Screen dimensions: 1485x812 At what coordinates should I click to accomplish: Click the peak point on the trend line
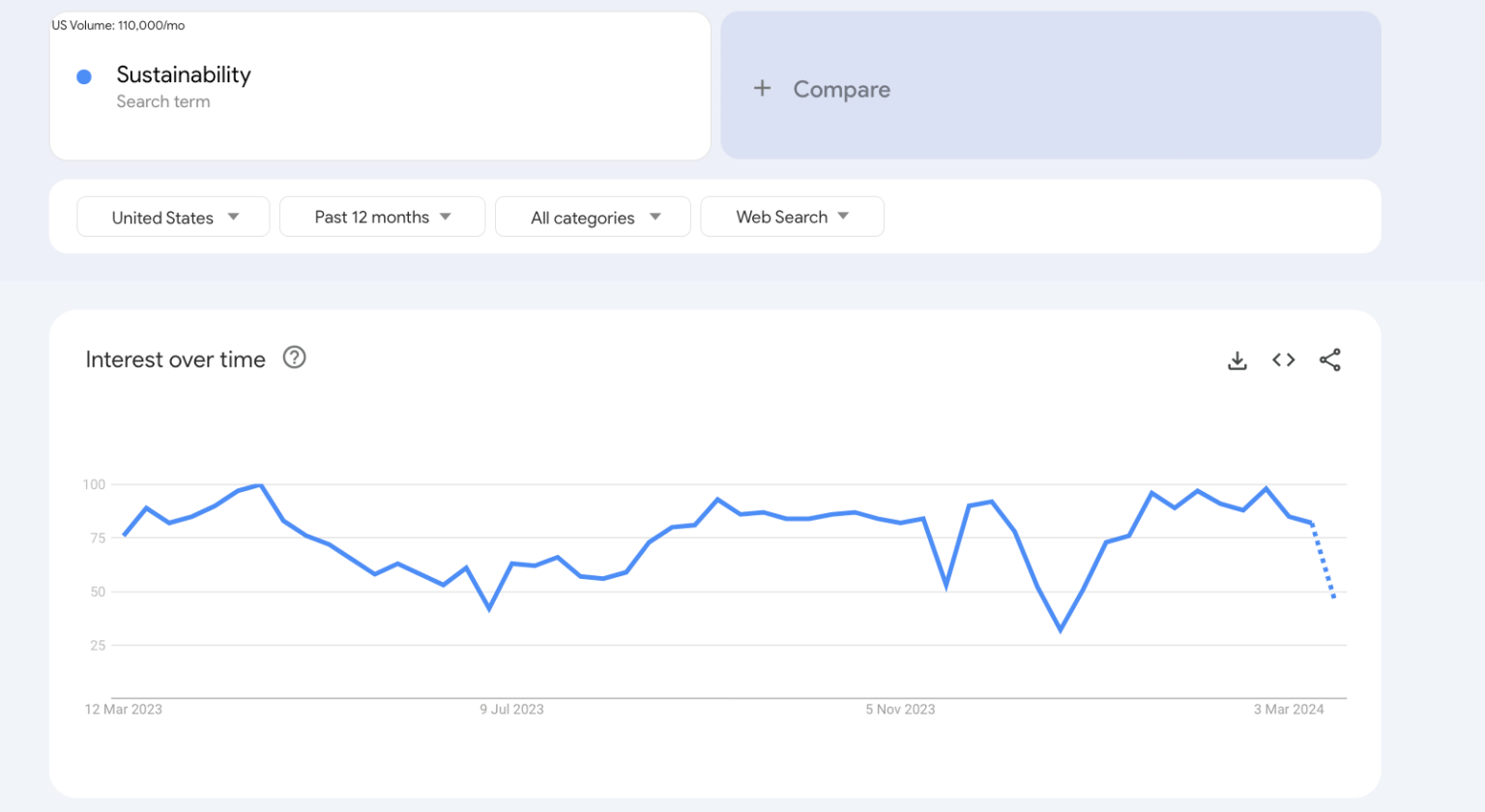258,486
